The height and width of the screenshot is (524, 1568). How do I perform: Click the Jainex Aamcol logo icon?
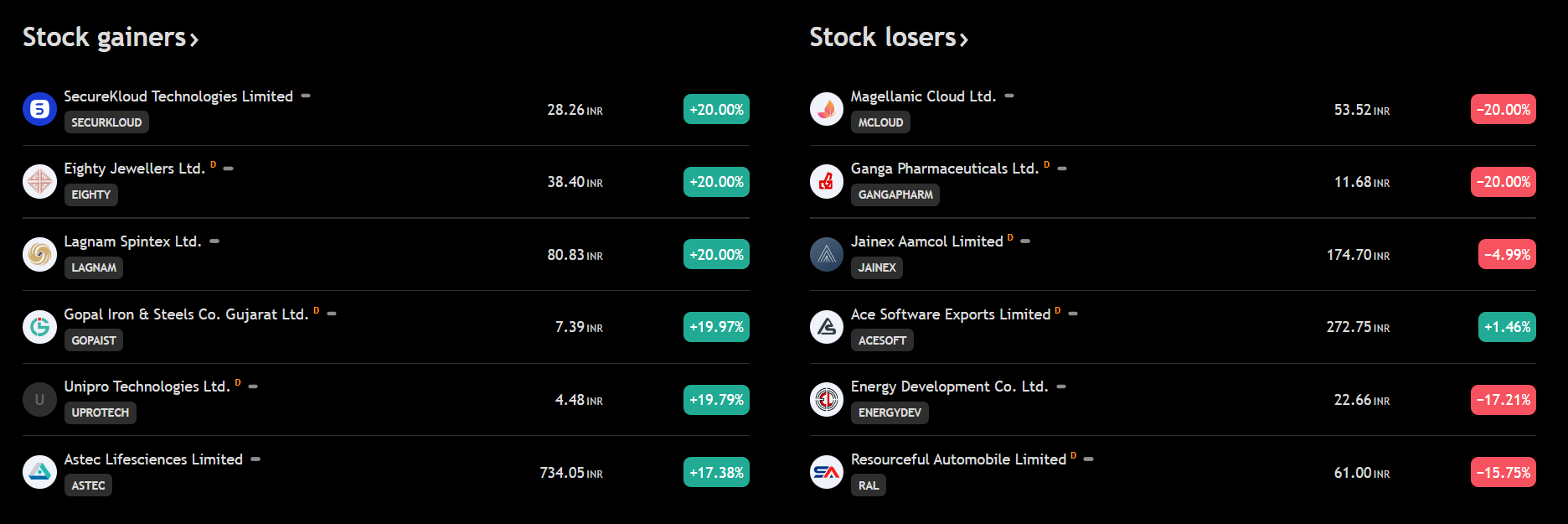(x=827, y=254)
